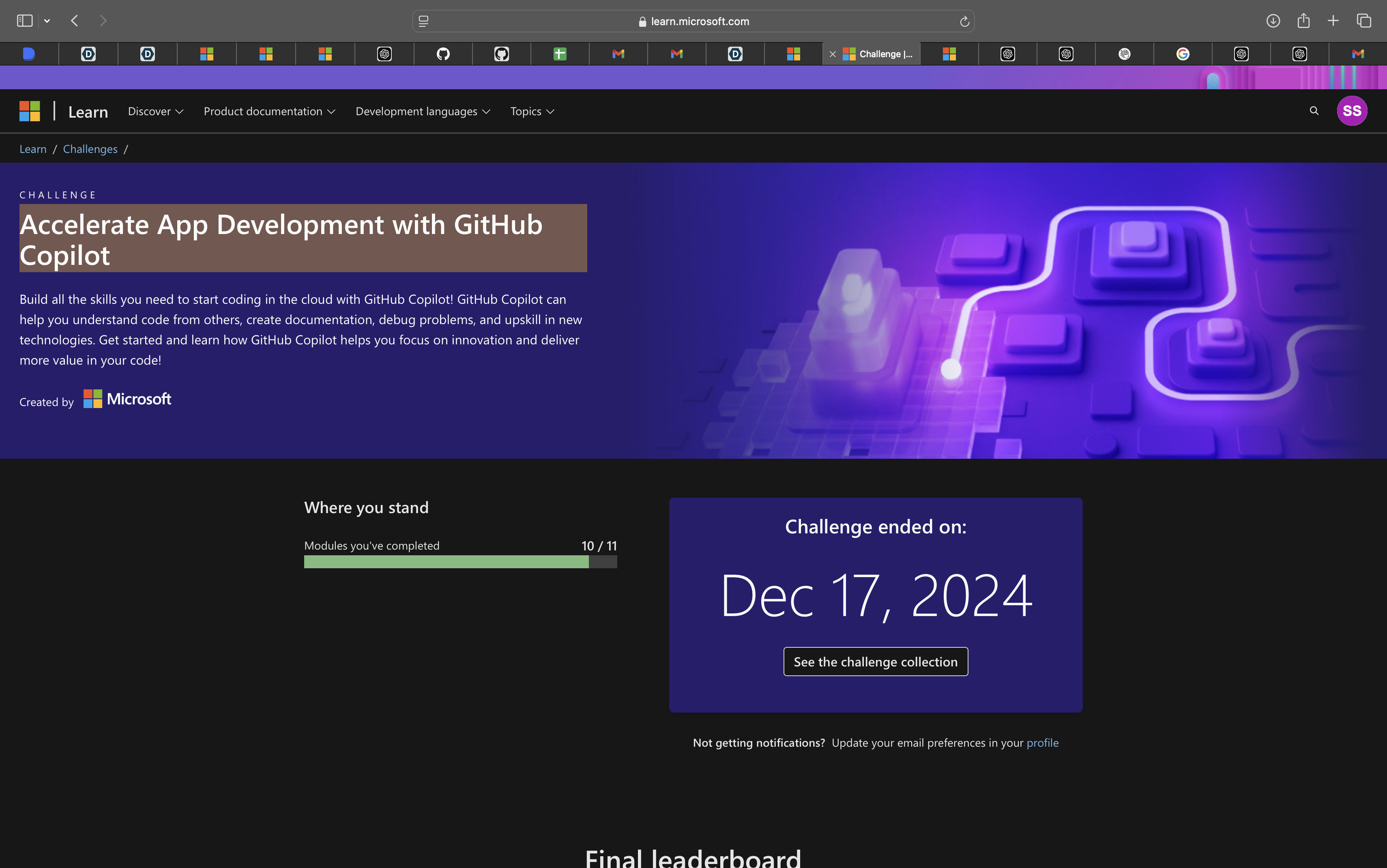Open the sidebar tab group chevron

point(47,21)
